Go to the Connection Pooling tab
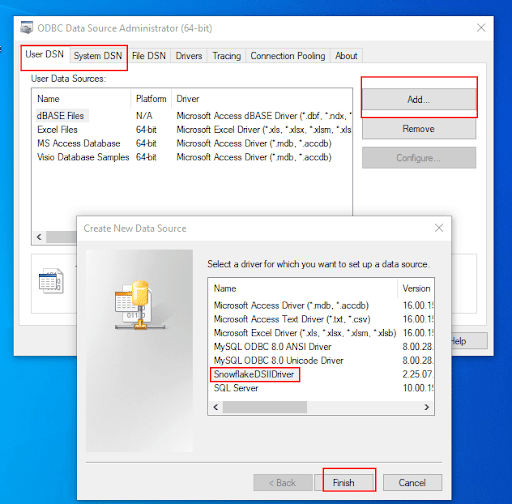The image size is (512, 504). point(288,56)
